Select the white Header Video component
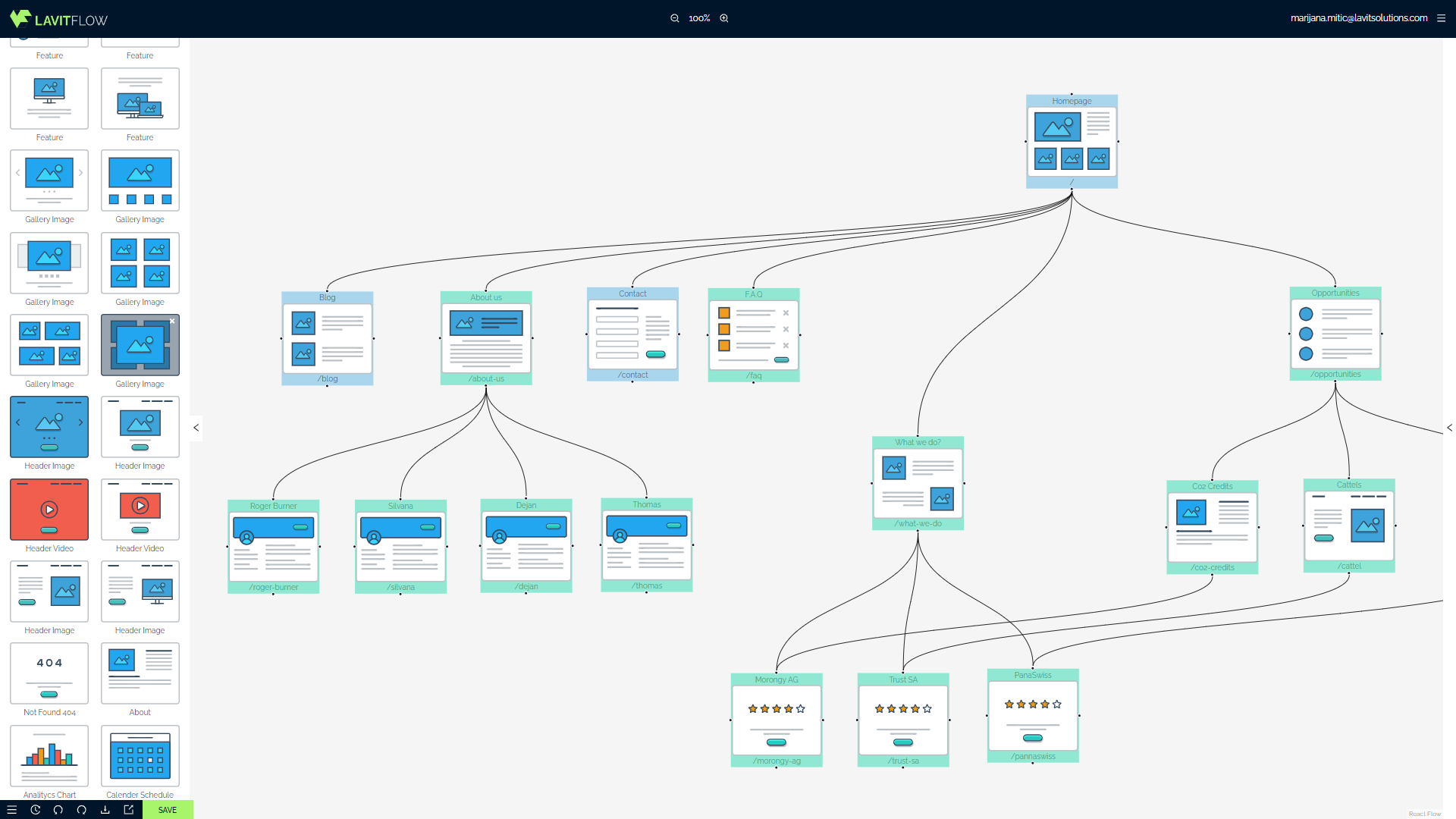The image size is (1456, 819). [x=140, y=510]
